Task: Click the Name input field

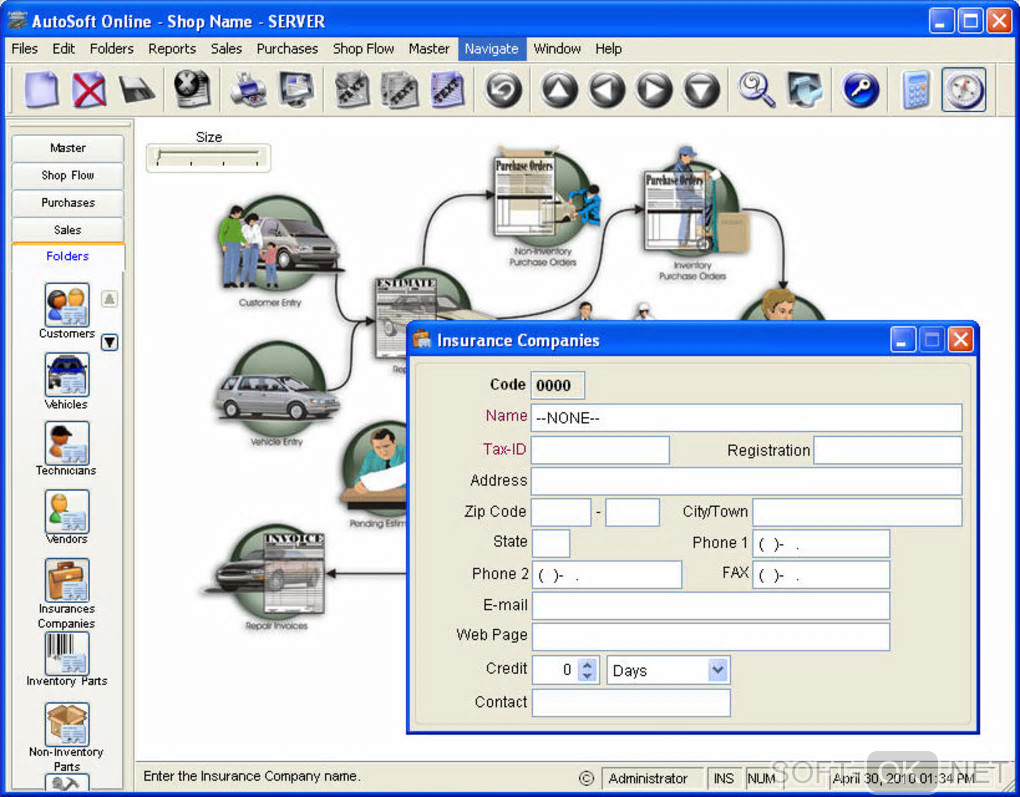Action: [x=746, y=418]
